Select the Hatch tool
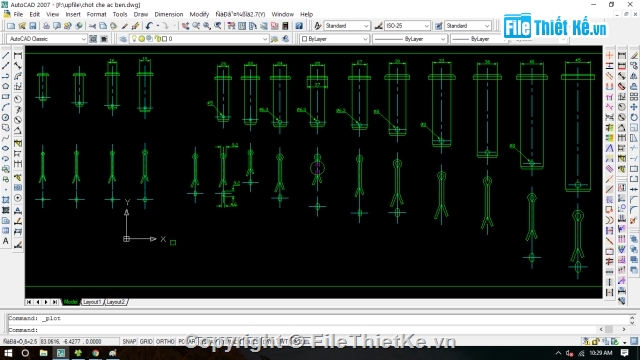This screenshot has height=360, width=640. [x=6, y=200]
